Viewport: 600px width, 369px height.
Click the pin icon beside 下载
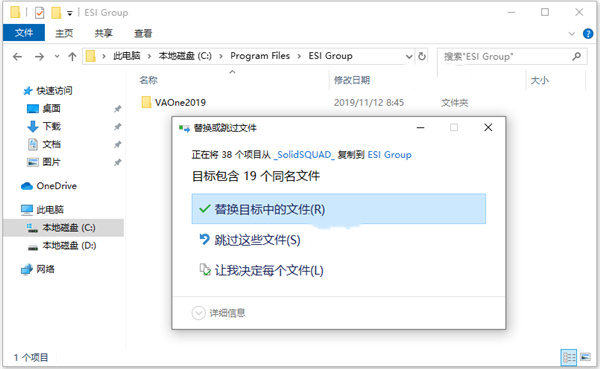[x=117, y=127]
